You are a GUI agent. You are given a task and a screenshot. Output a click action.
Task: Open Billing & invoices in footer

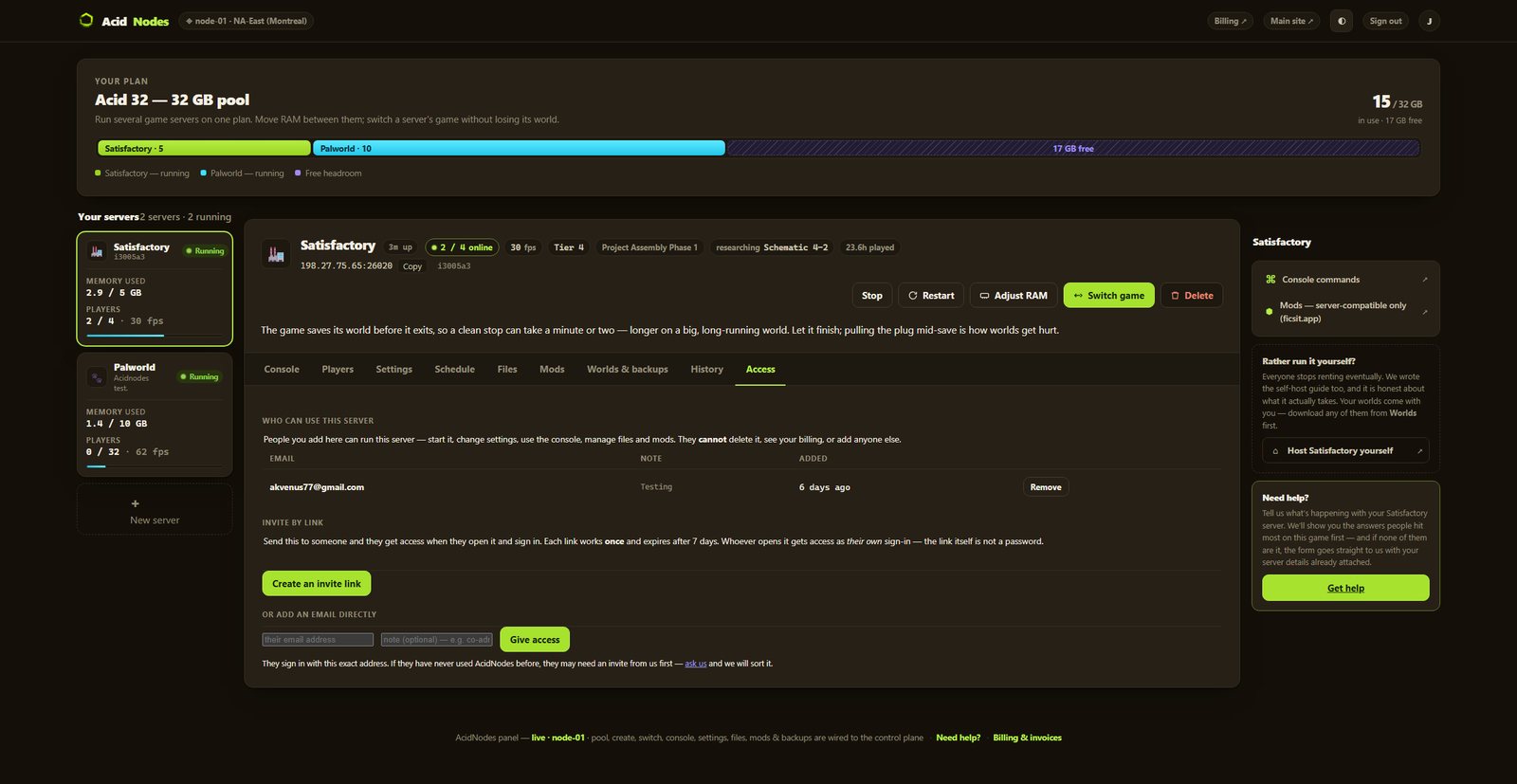pyautogui.click(x=1027, y=738)
